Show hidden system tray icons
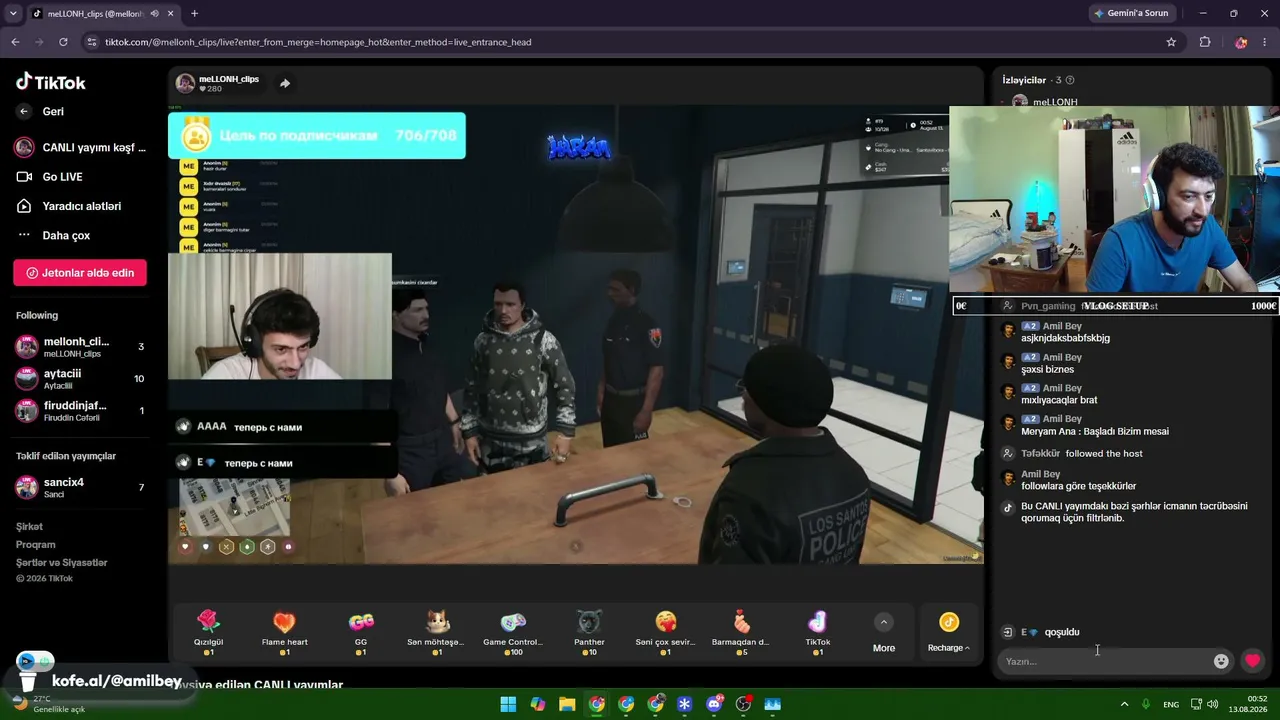Viewport: 1280px width, 720px height. [1124, 704]
